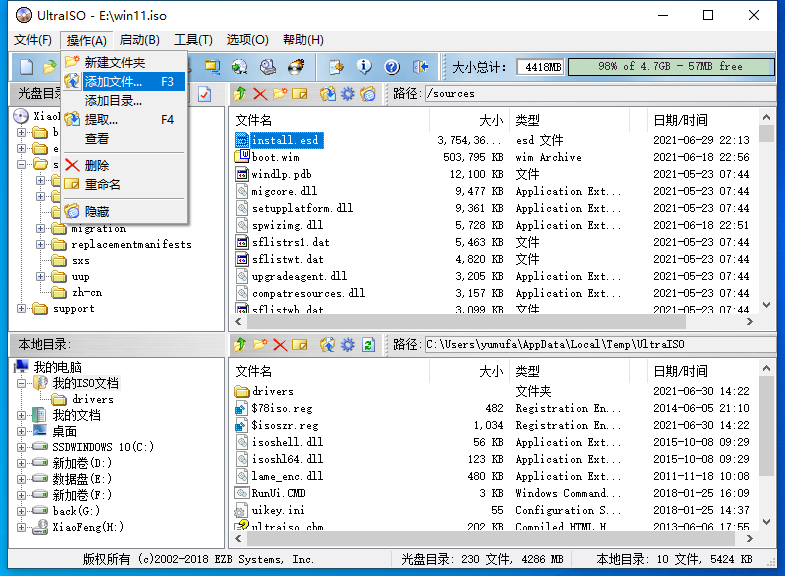The height and width of the screenshot is (576, 785).
Task: Click the local directory path field
Action: click(600, 344)
